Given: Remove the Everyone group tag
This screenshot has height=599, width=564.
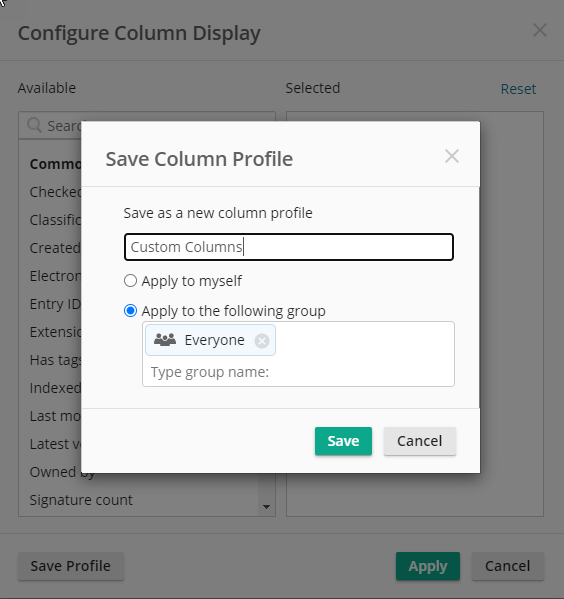Looking at the screenshot, I should coord(262,341).
